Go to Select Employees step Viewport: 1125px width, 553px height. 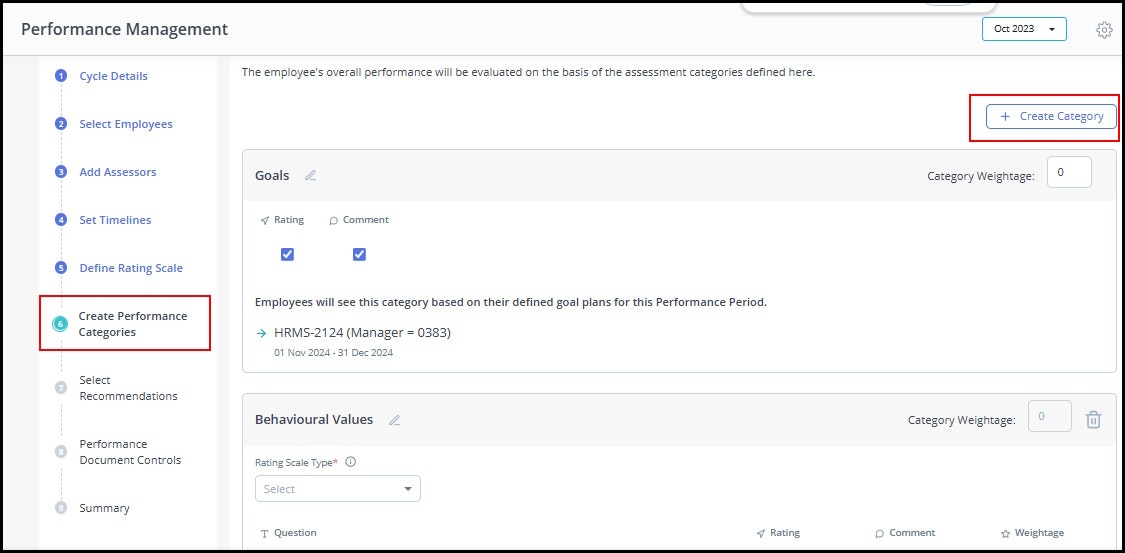click(x=126, y=124)
